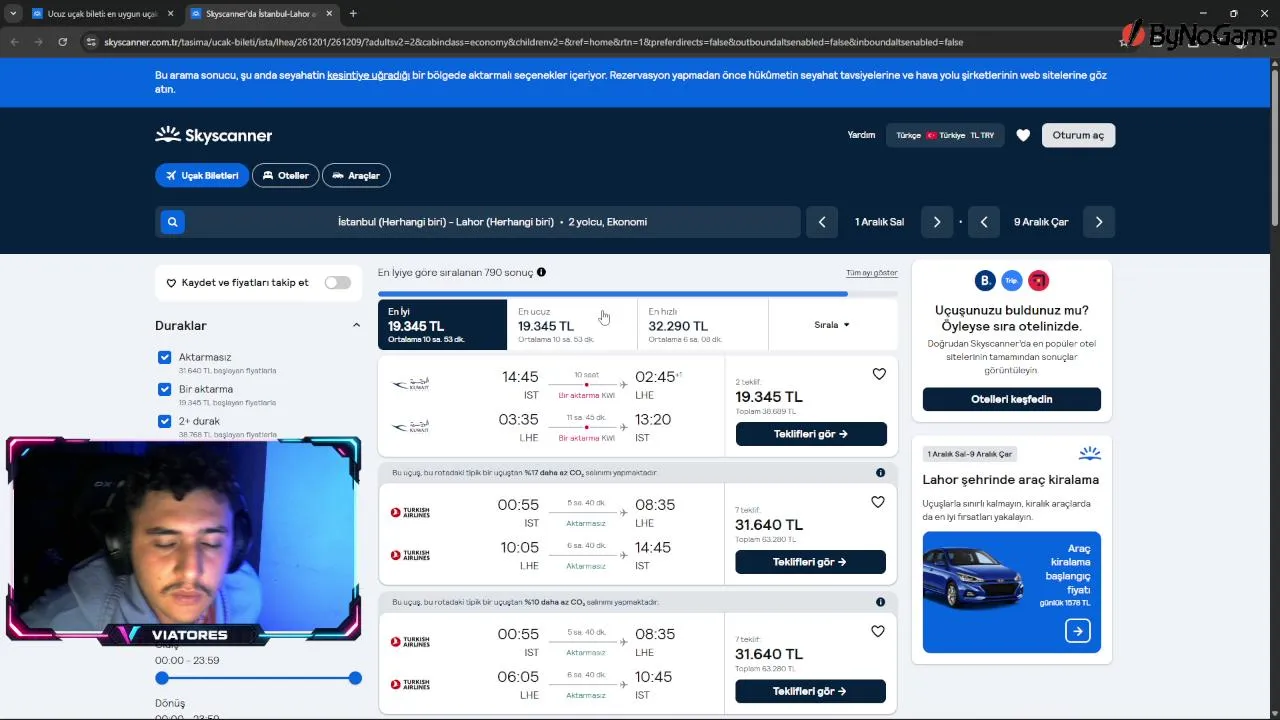Click Oturum aç button

1078,135
